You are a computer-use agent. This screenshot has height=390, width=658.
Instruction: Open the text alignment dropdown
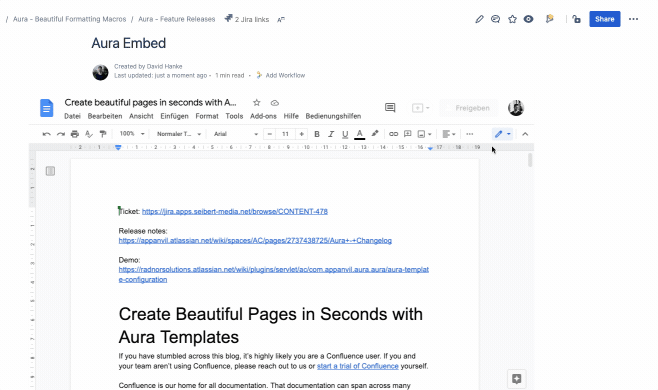[x=449, y=134]
